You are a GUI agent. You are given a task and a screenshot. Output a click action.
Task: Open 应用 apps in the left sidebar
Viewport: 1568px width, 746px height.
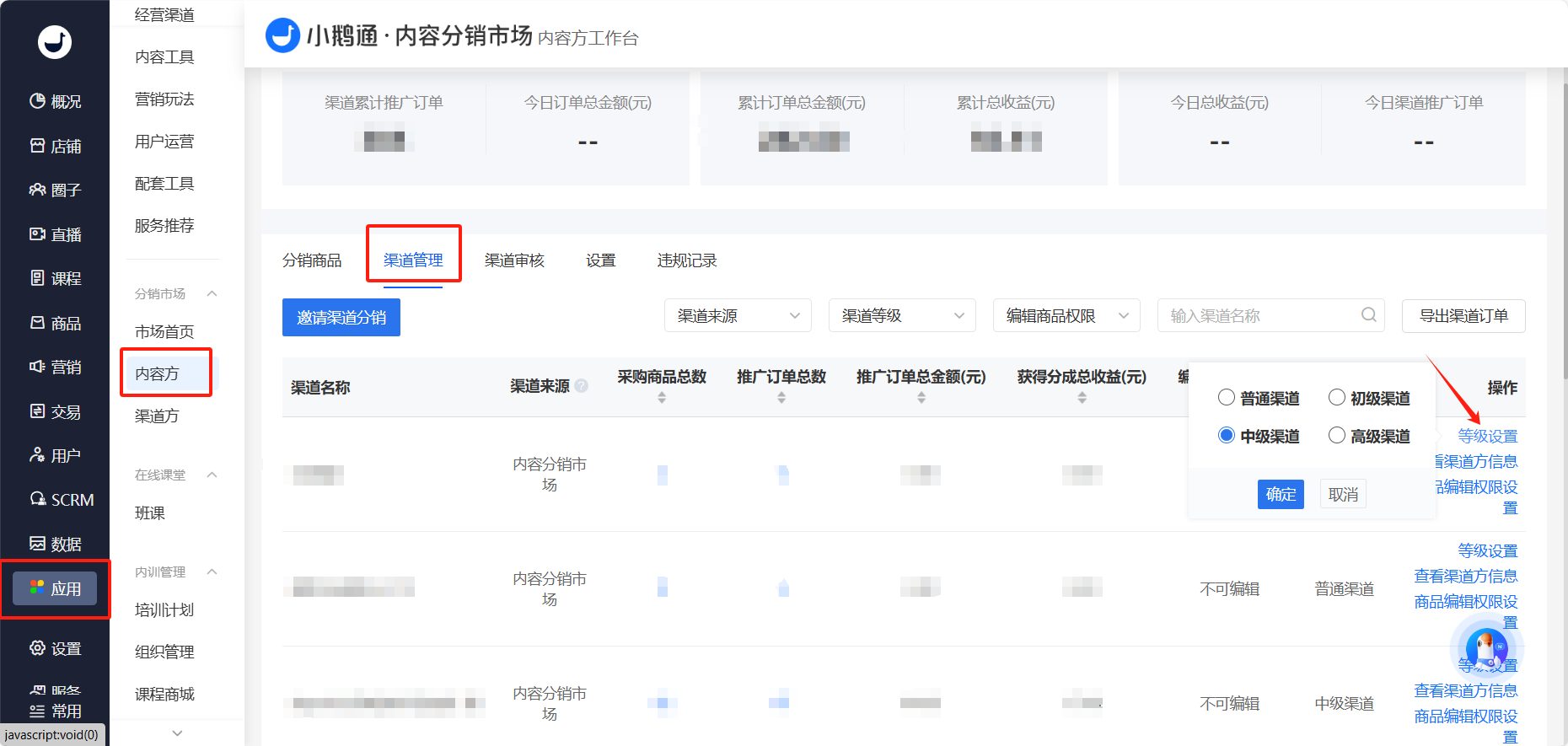pos(55,588)
